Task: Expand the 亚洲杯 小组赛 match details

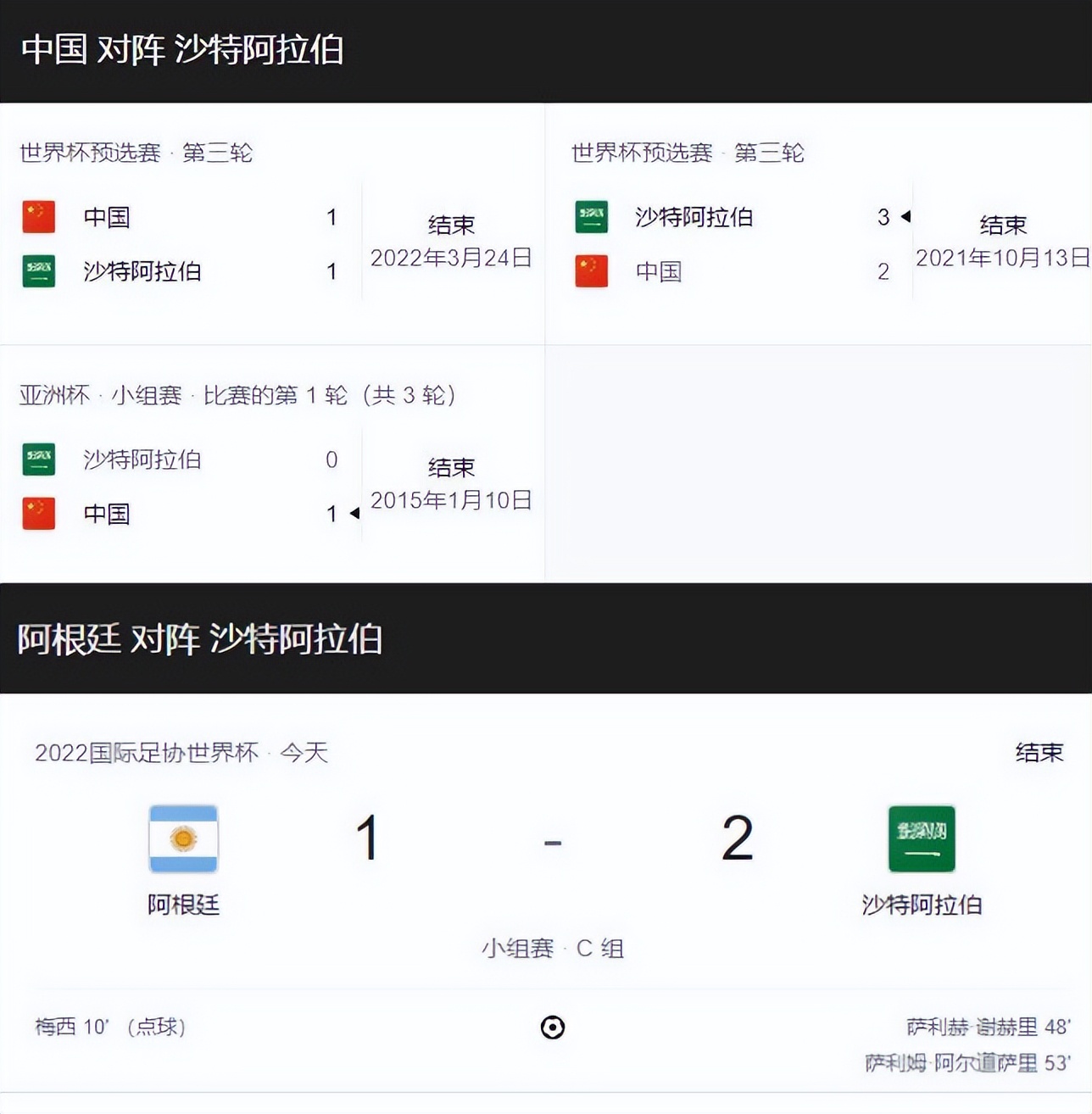Action: click(236, 394)
